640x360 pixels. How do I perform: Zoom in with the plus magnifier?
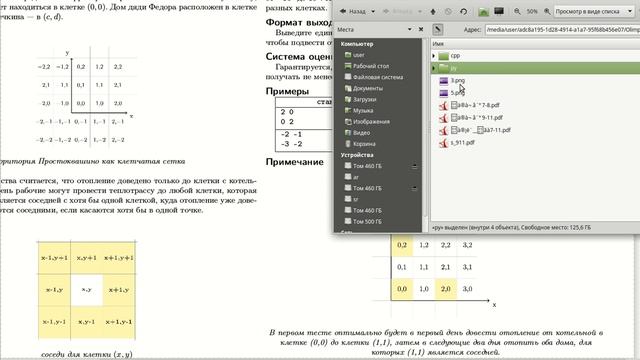(x=547, y=11)
